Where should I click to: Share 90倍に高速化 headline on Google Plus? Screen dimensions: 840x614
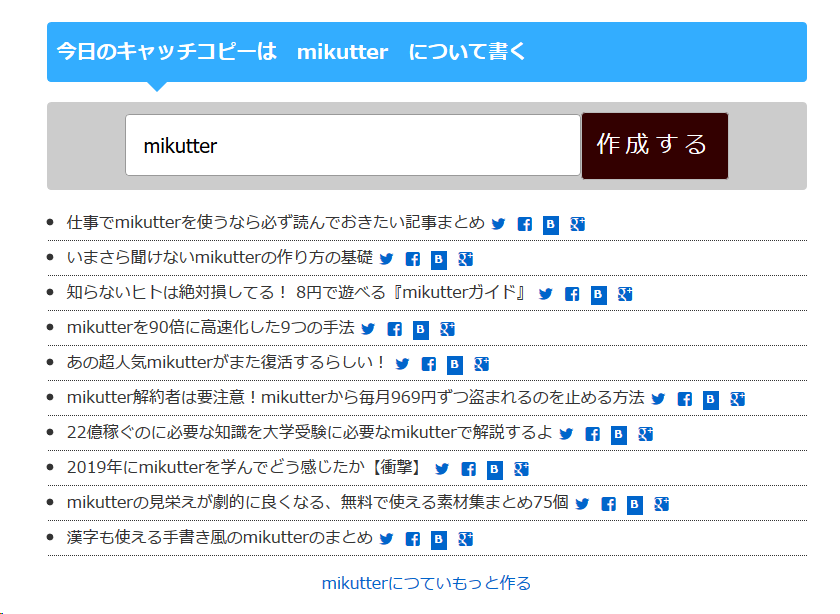point(447,330)
